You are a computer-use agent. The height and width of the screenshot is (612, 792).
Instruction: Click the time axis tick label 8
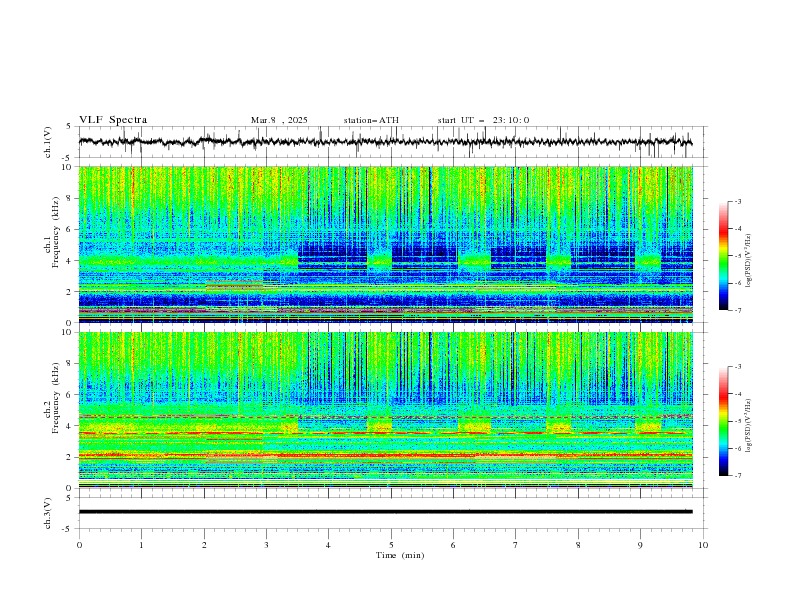click(578, 545)
